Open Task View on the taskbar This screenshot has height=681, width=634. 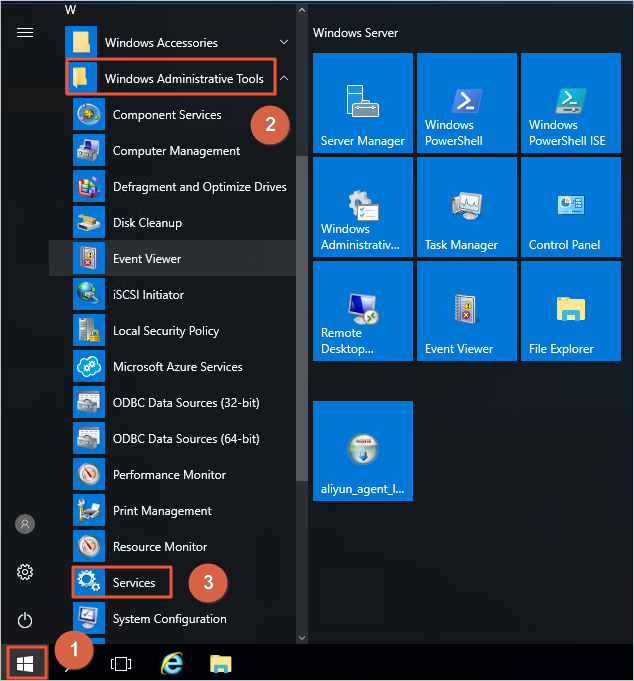(x=121, y=664)
